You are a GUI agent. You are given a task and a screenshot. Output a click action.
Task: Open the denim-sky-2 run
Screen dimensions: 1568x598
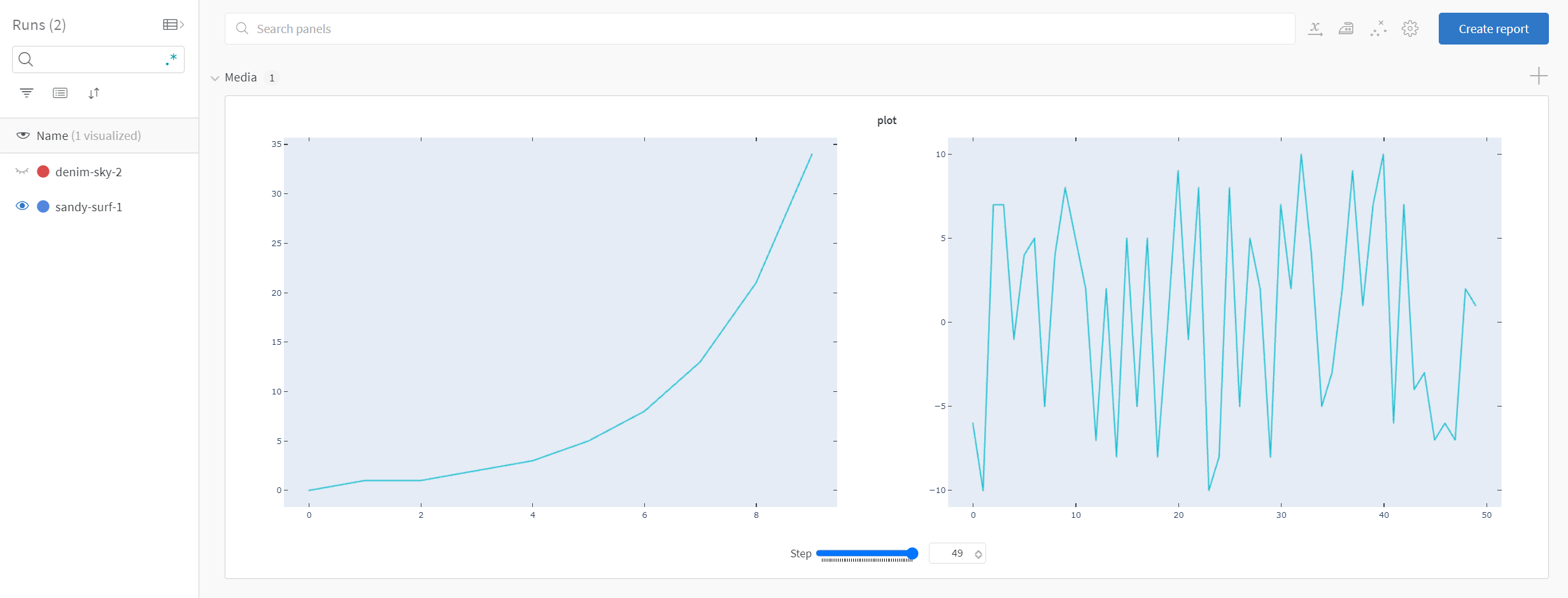click(x=88, y=172)
